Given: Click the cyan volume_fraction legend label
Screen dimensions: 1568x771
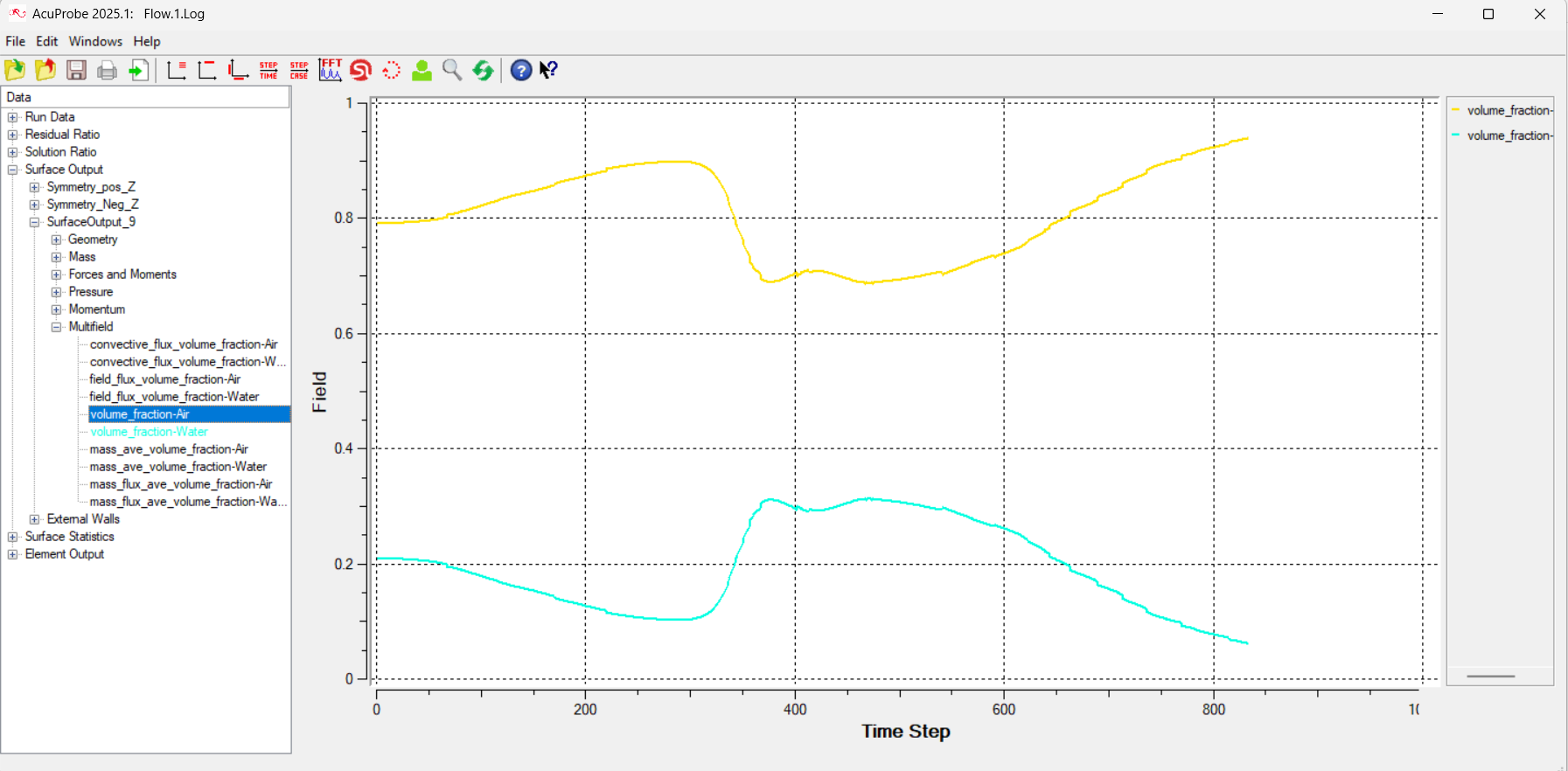Looking at the screenshot, I should [x=1509, y=135].
